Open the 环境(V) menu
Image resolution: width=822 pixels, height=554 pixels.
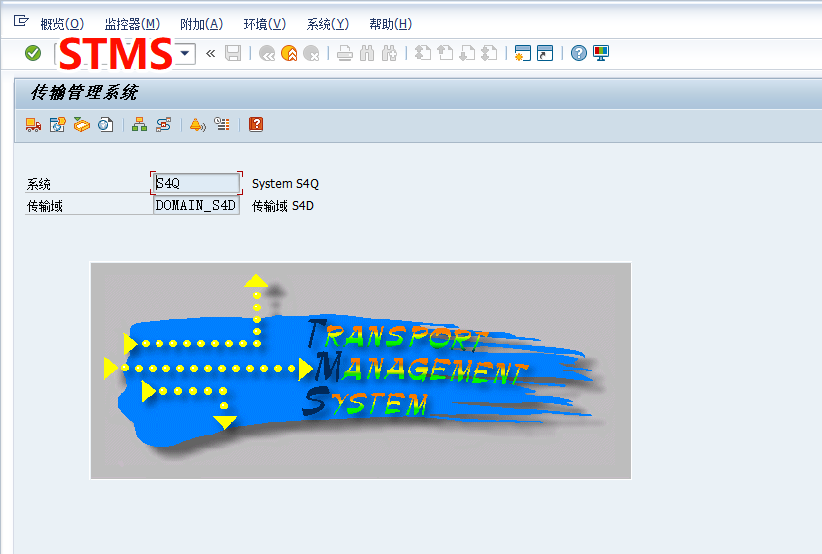point(265,24)
